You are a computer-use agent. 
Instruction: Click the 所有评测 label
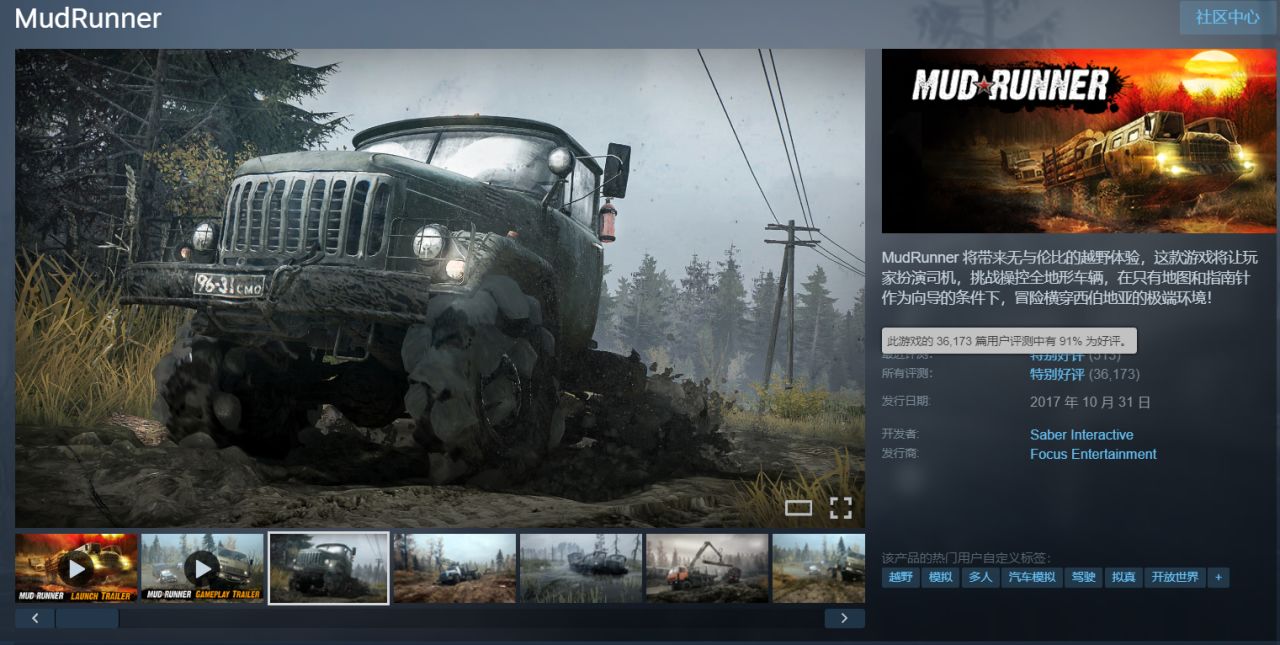point(906,373)
